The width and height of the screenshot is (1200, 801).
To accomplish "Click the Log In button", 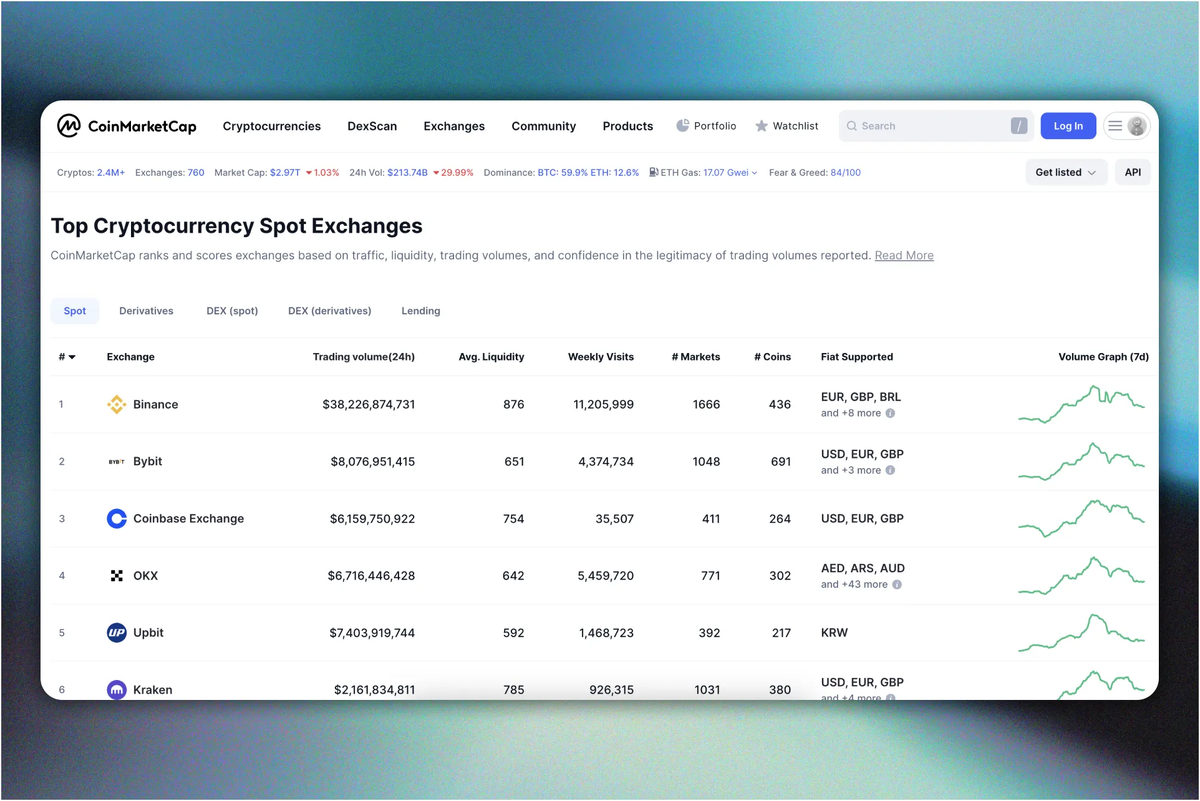I will tap(1068, 126).
